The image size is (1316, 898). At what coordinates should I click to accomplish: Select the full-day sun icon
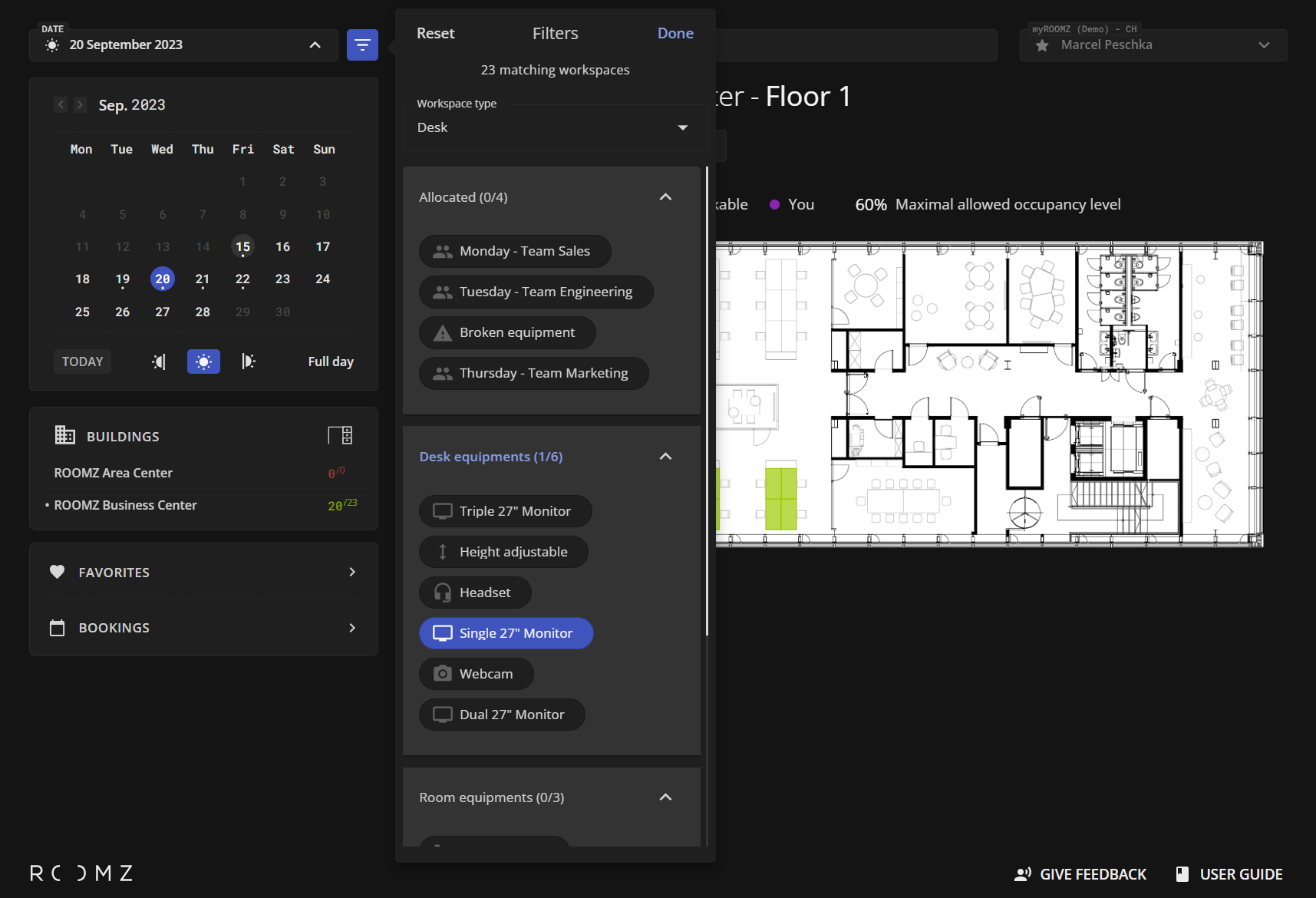point(203,362)
